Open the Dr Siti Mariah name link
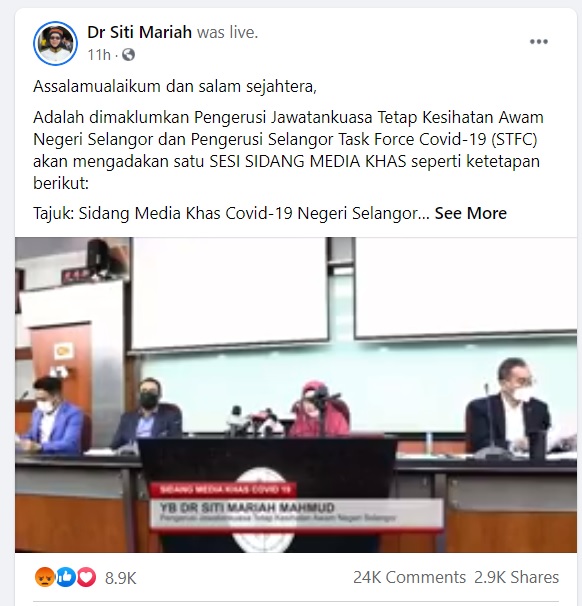The height and width of the screenshot is (606, 582). (x=140, y=32)
